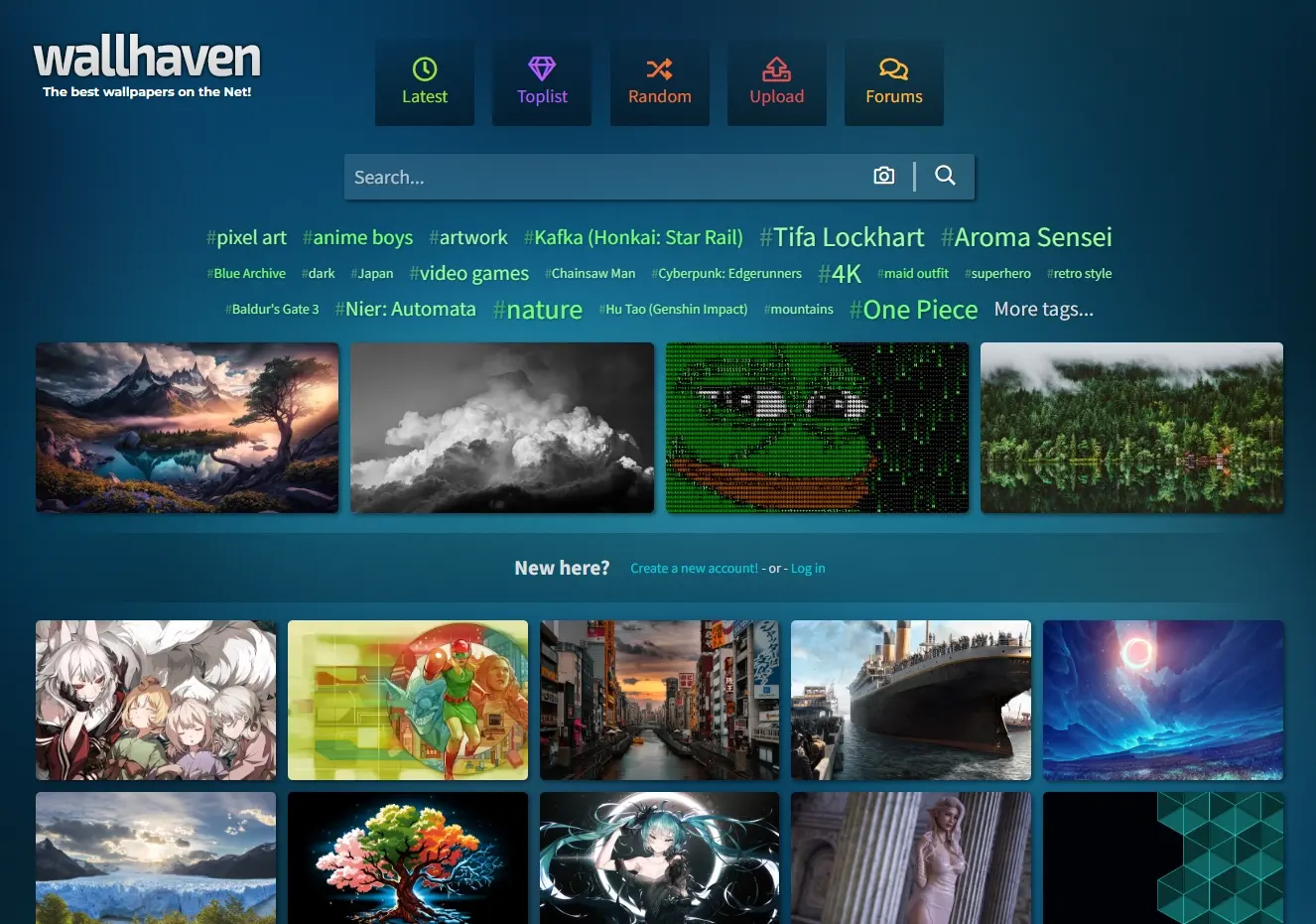Open the Titanic ship wallpaper thumbnail
The image size is (1316, 924).
[910, 700]
